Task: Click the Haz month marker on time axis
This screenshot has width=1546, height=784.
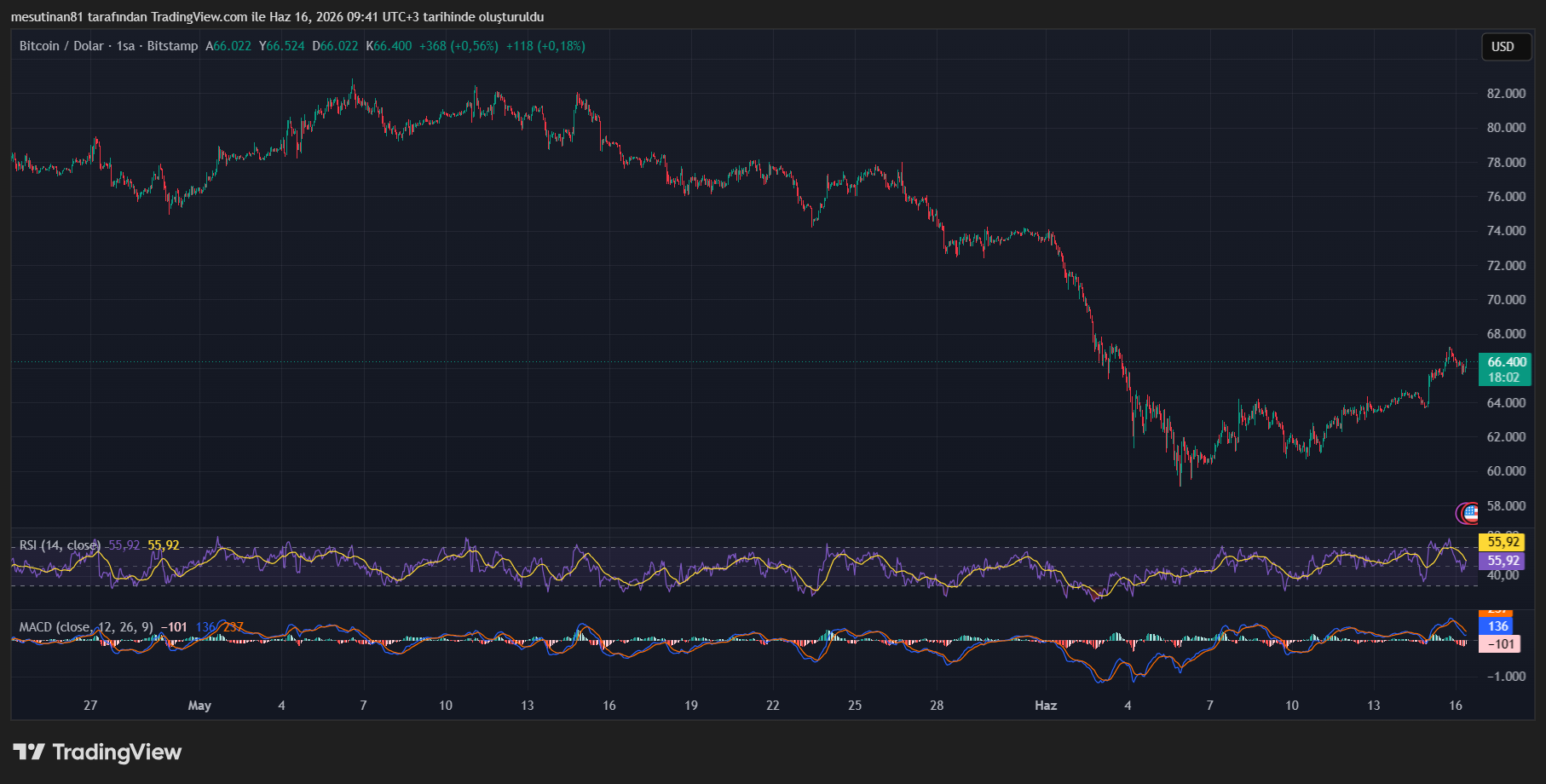Action: click(x=1046, y=706)
